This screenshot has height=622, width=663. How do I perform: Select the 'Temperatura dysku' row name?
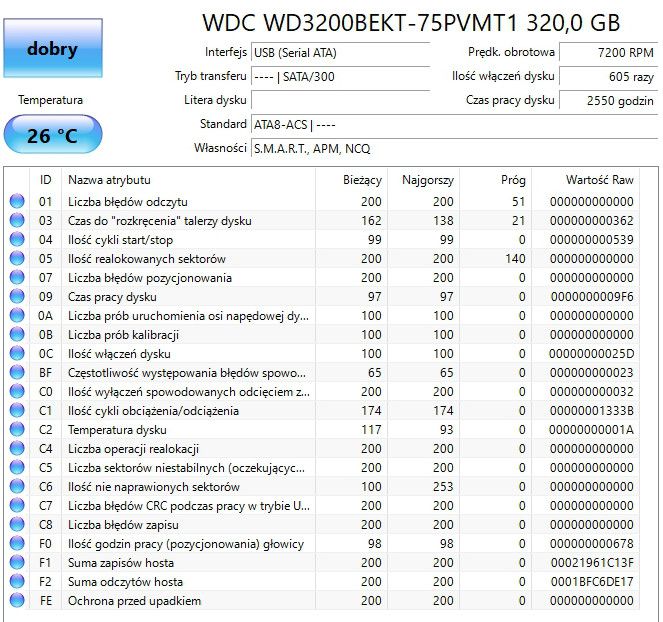coord(117,430)
